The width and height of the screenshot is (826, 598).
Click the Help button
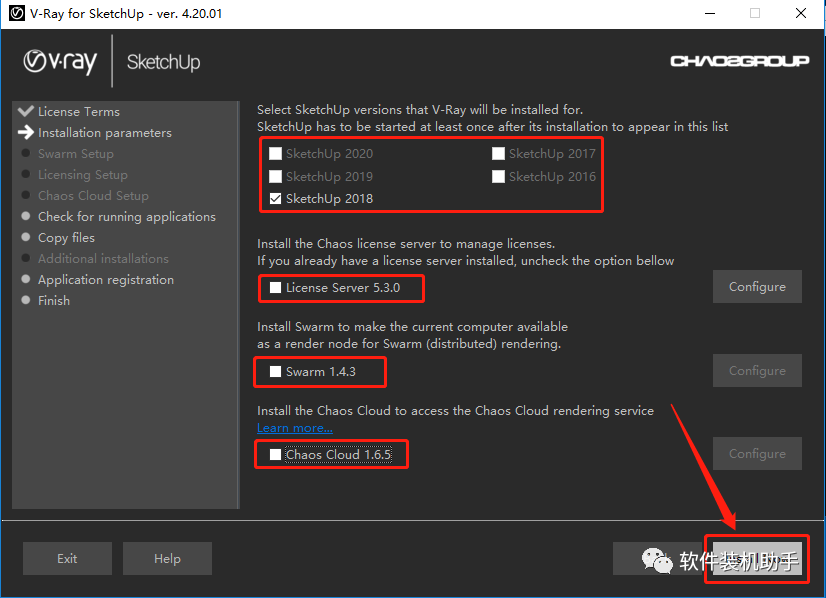click(168, 558)
